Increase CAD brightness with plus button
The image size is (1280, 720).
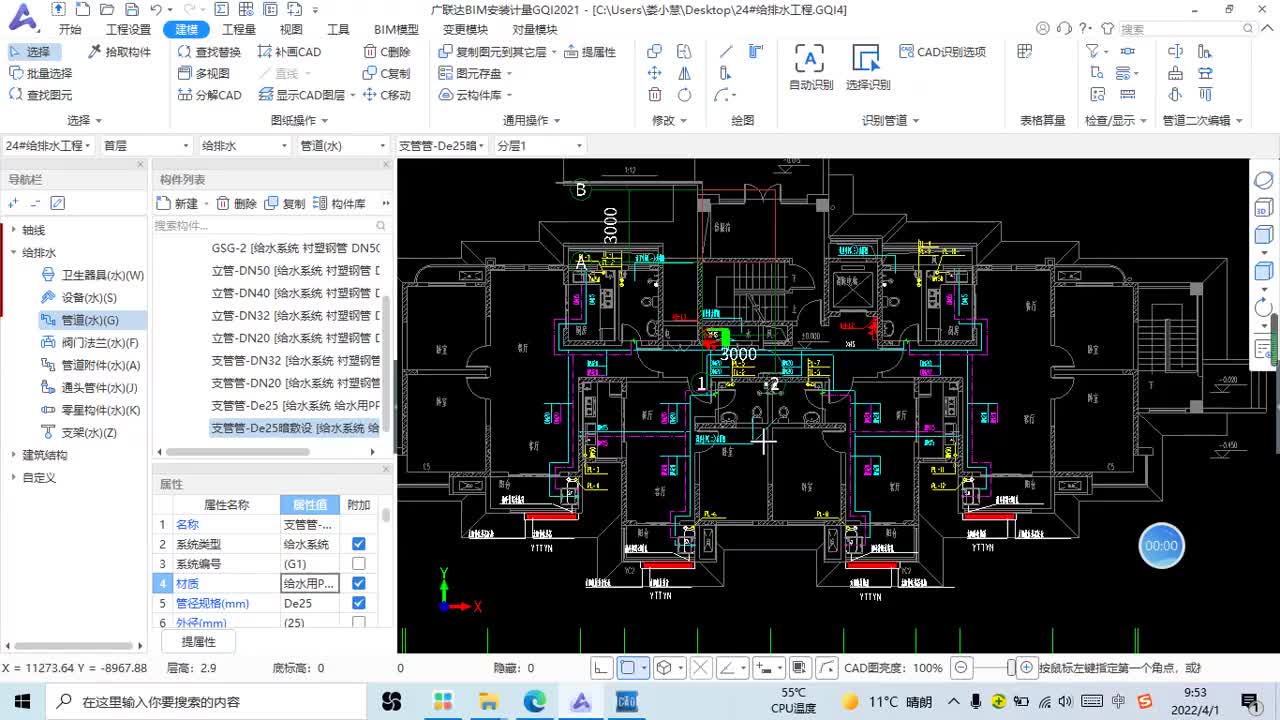(1025, 668)
